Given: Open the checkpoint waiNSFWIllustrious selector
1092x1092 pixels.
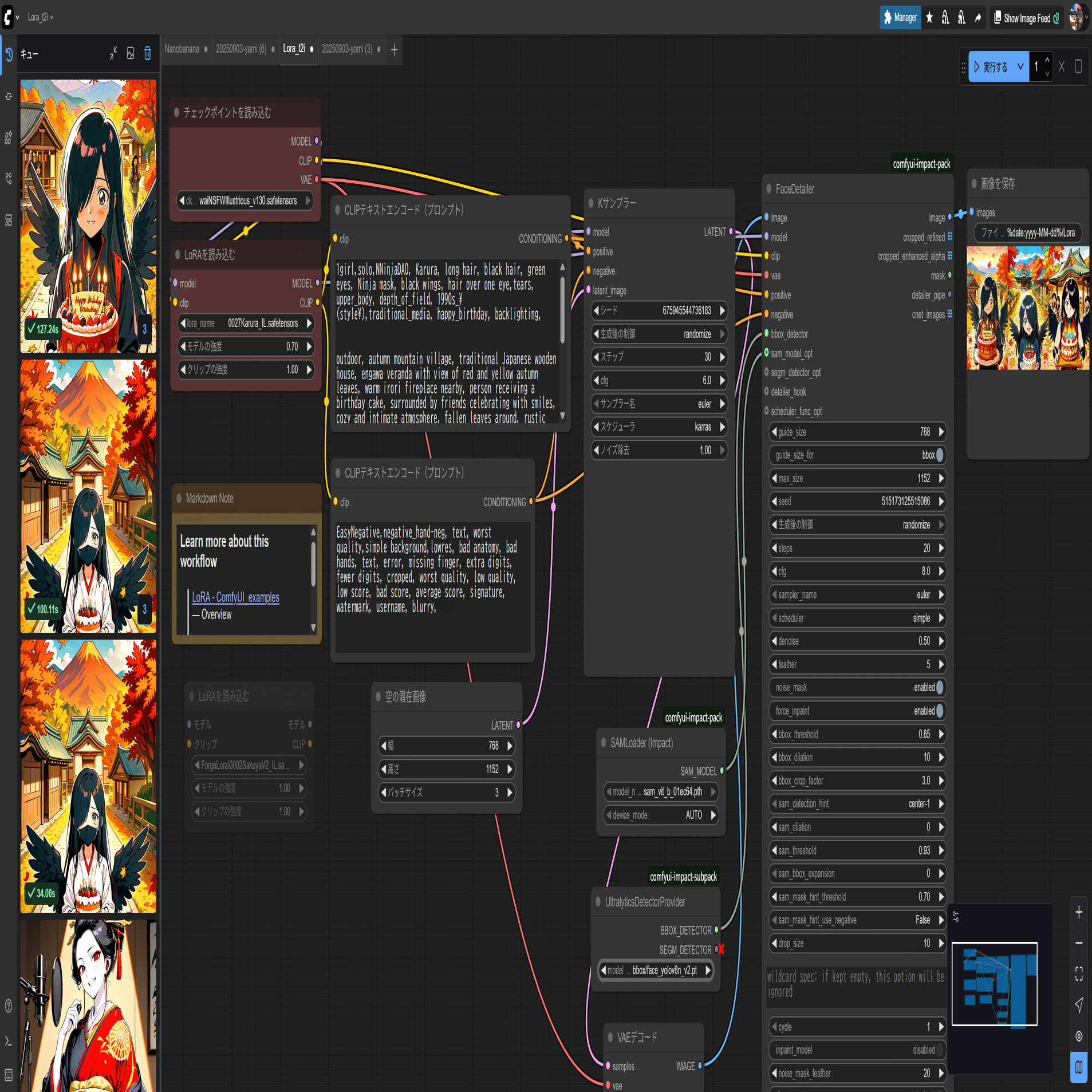Looking at the screenshot, I should (245, 200).
